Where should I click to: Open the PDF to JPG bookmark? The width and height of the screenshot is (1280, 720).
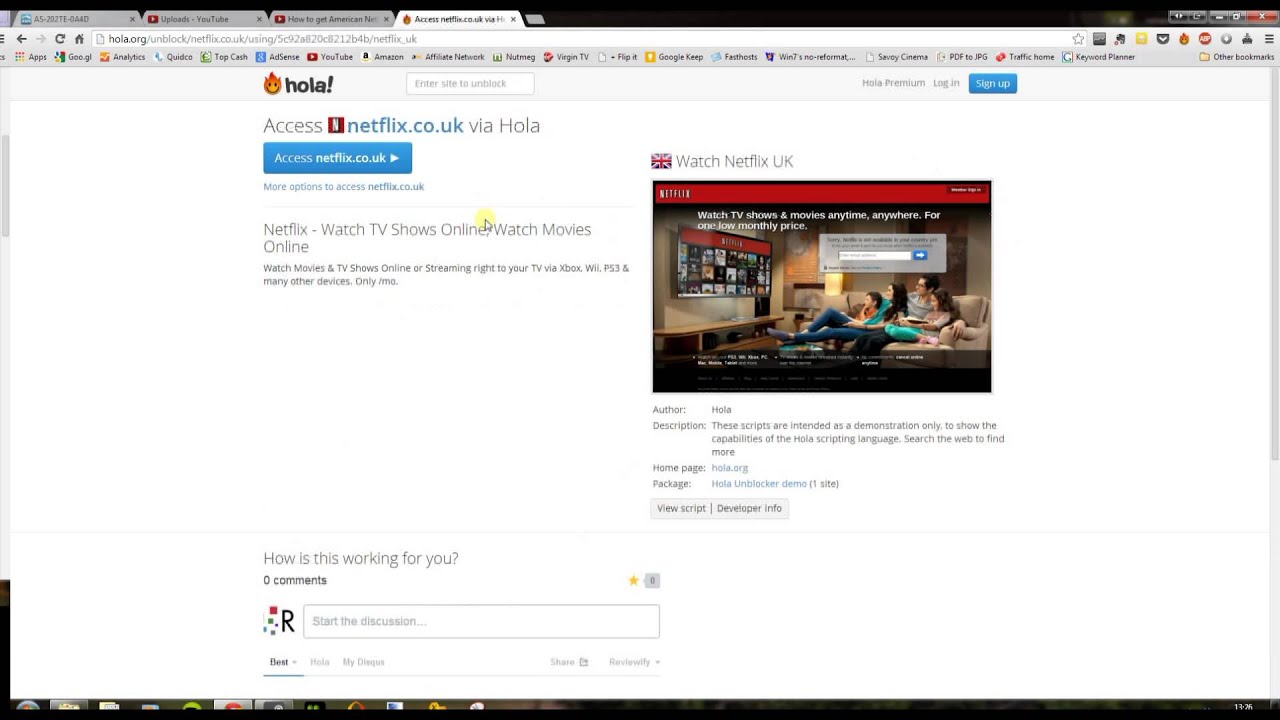click(962, 57)
